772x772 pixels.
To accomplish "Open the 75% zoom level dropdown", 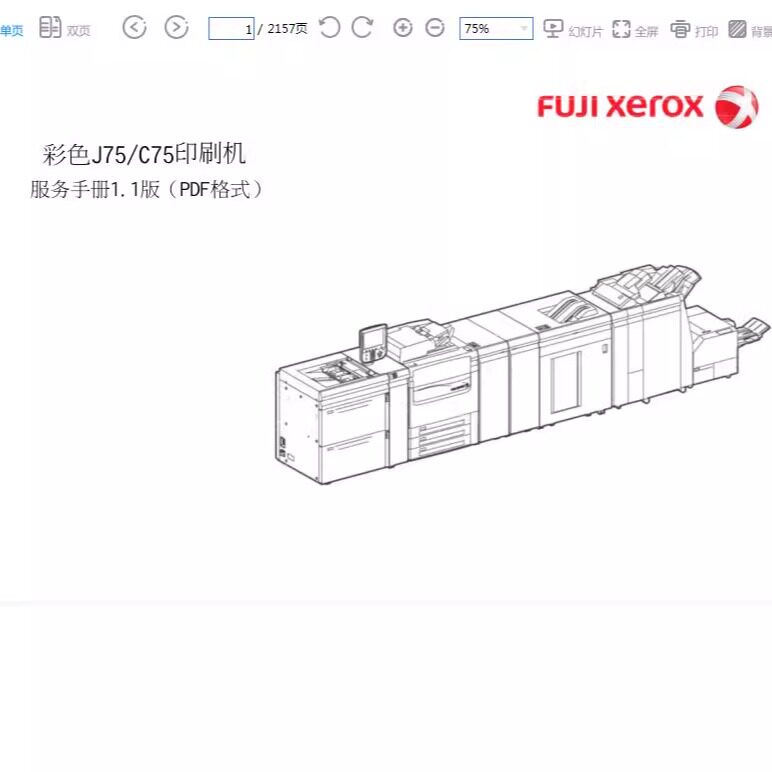I will coord(496,29).
